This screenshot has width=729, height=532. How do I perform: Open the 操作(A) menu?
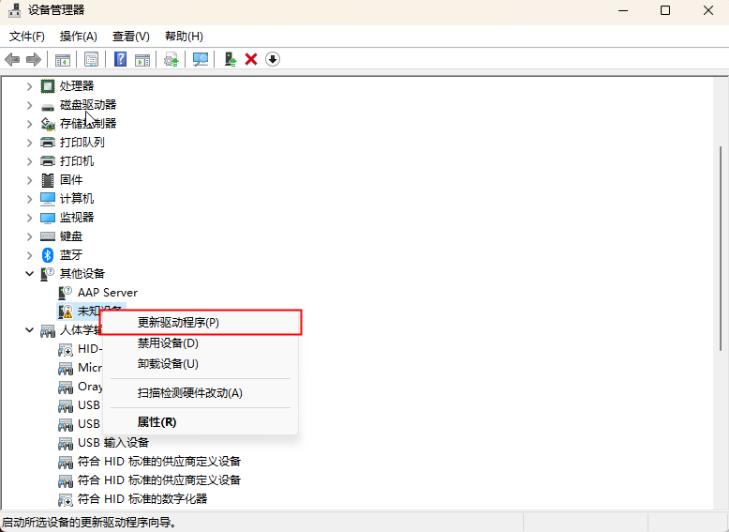click(x=77, y=36)
